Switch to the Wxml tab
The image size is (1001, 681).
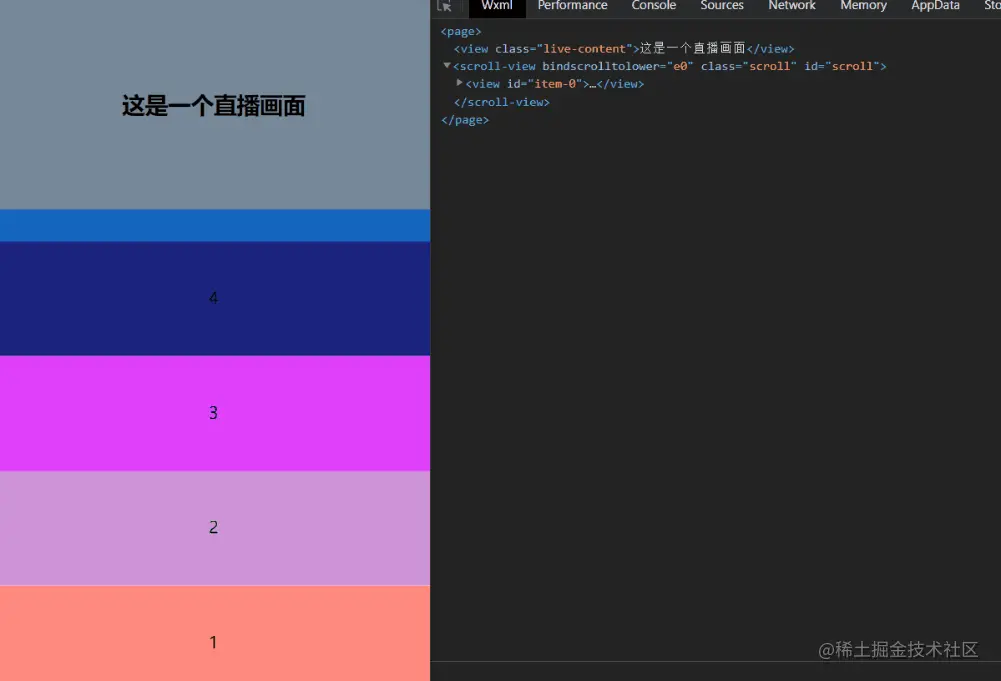[497, 6]
